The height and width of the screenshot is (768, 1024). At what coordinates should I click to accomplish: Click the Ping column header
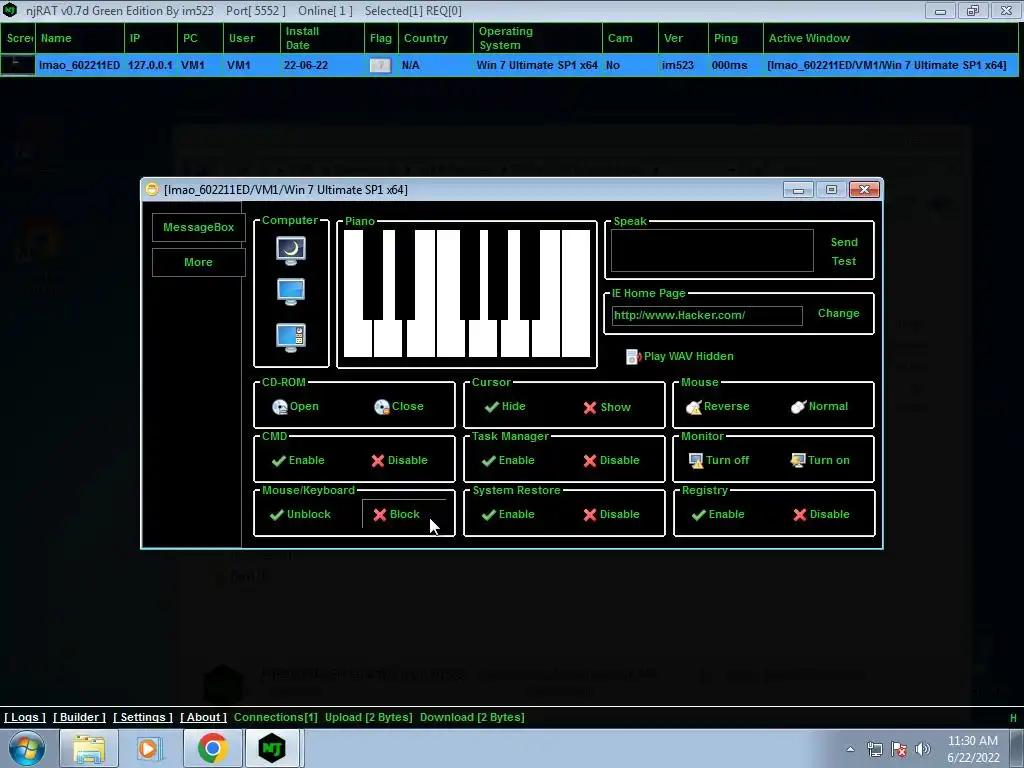[735, 38]
